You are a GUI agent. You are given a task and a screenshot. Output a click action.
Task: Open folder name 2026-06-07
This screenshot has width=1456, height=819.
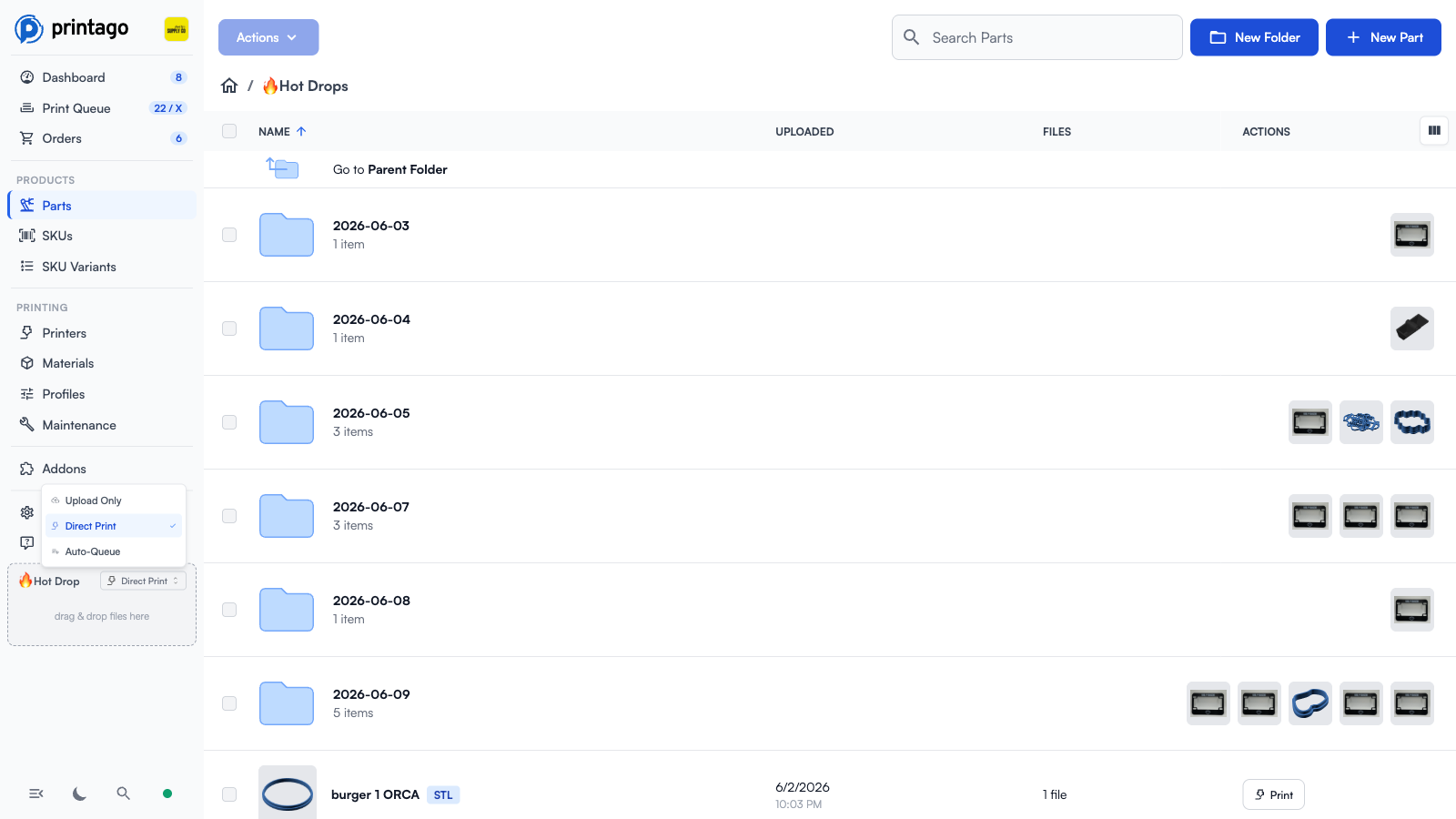[x=371, y=507]
